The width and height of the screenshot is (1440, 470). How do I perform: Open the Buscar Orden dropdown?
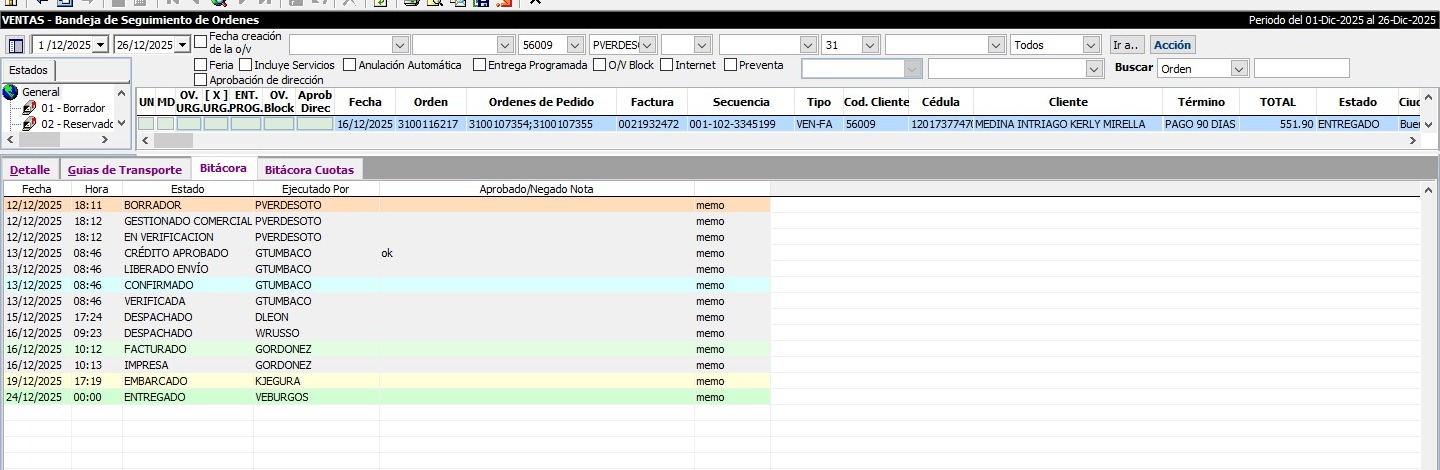point(1239,69)
